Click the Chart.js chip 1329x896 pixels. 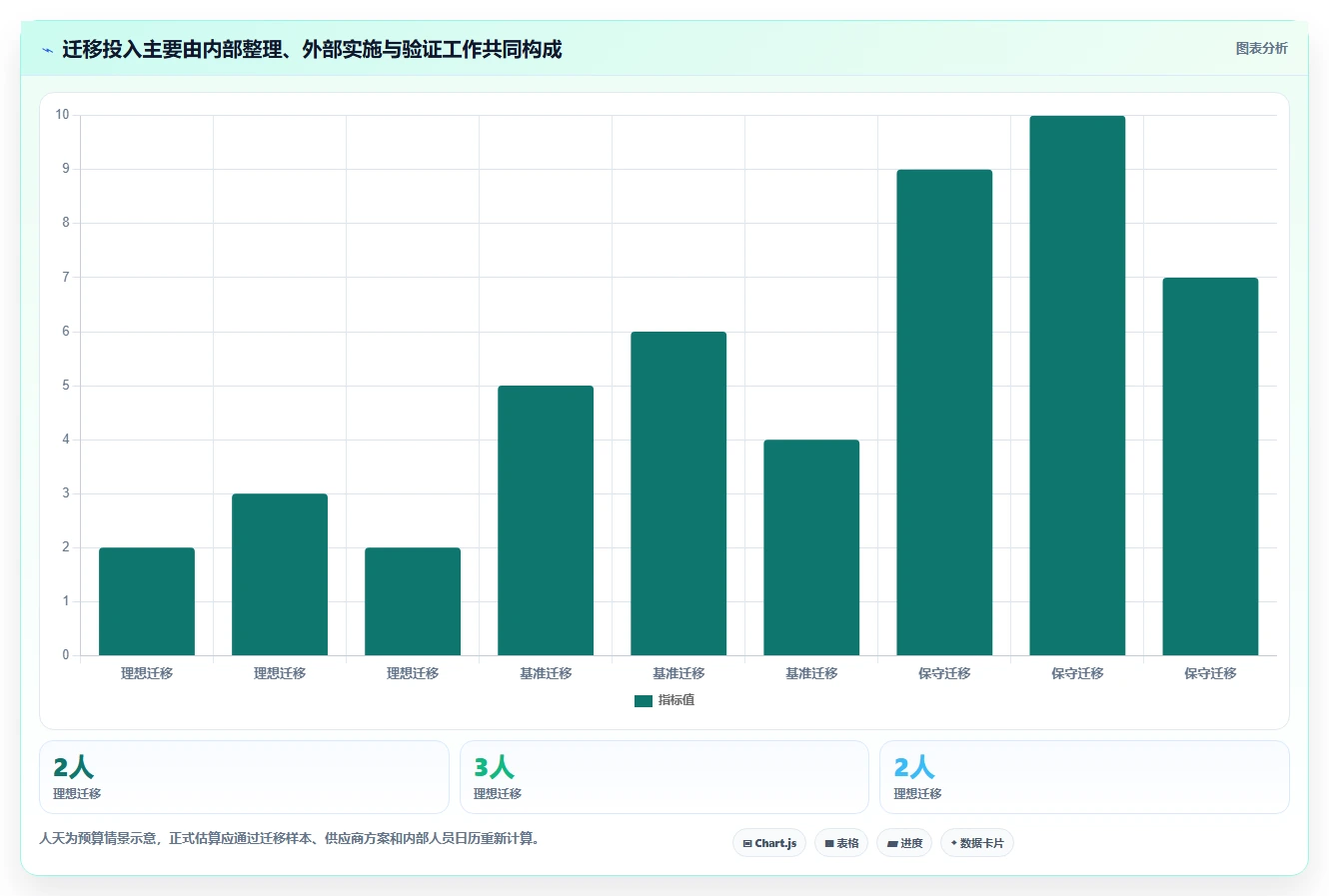pos(769,843)
